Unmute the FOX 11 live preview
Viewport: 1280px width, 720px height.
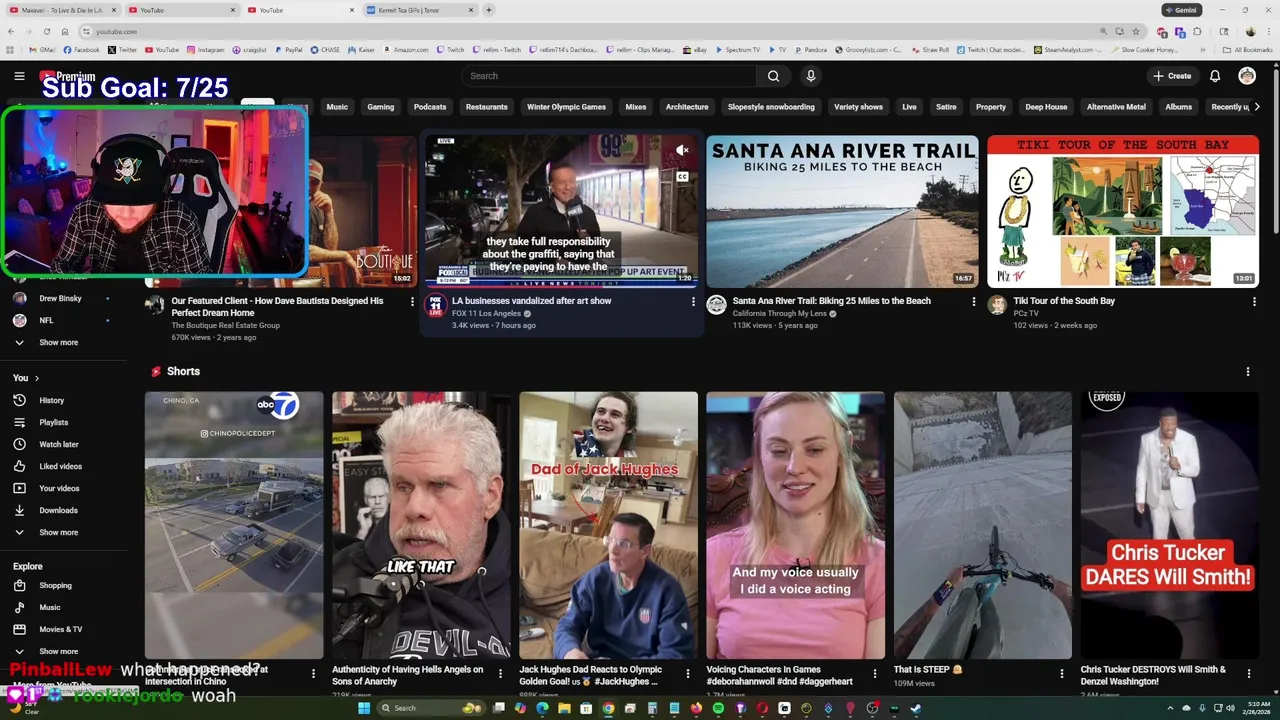[682, 151]
